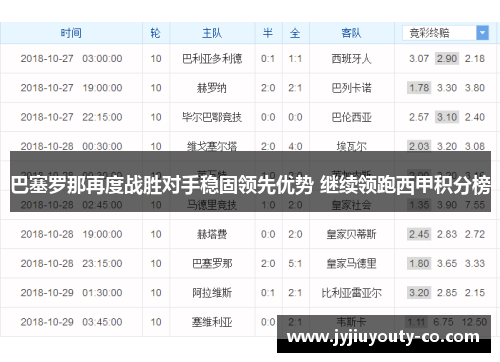Screen dimensions: 500x362
Task: Click odds 3.65 in 巴塞罗那 row
Action: click(447, 264)
